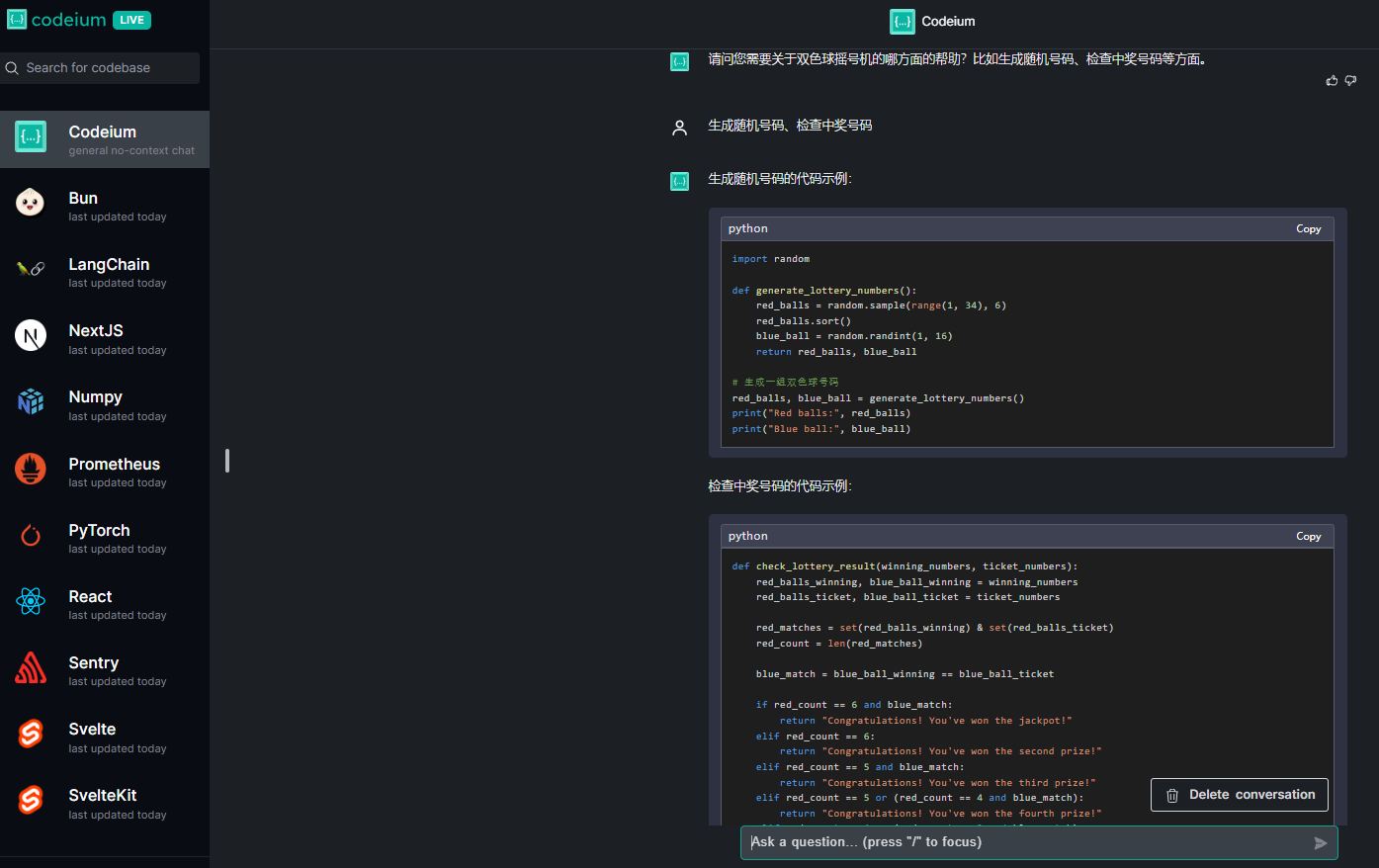Image resolution: width=1379 pixels, height=868 pixels.
Task: Click the trash icon in Delete conversation
Action: tap(1172, 795)
